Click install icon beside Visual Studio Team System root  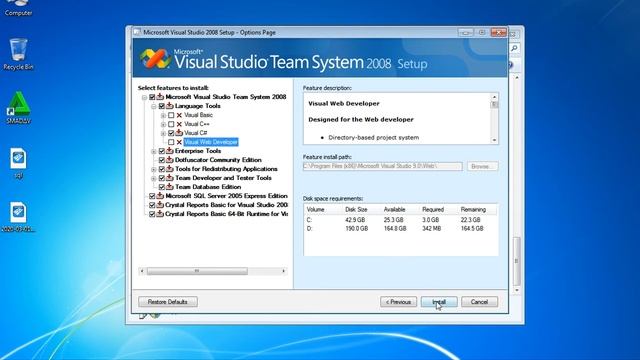[x=160, y=97]
